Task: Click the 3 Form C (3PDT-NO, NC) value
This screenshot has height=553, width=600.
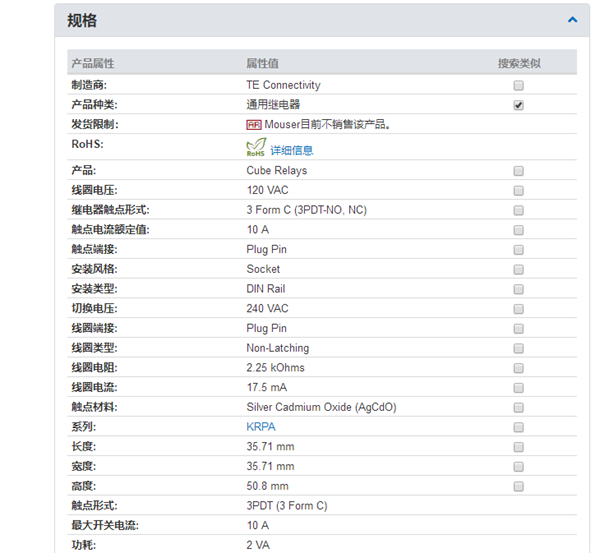Action: 307,210
